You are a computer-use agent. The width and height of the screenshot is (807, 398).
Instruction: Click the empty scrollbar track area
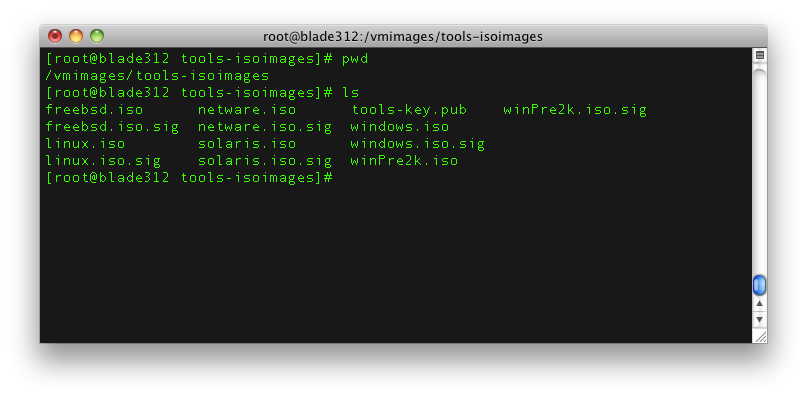coord(760,170)
